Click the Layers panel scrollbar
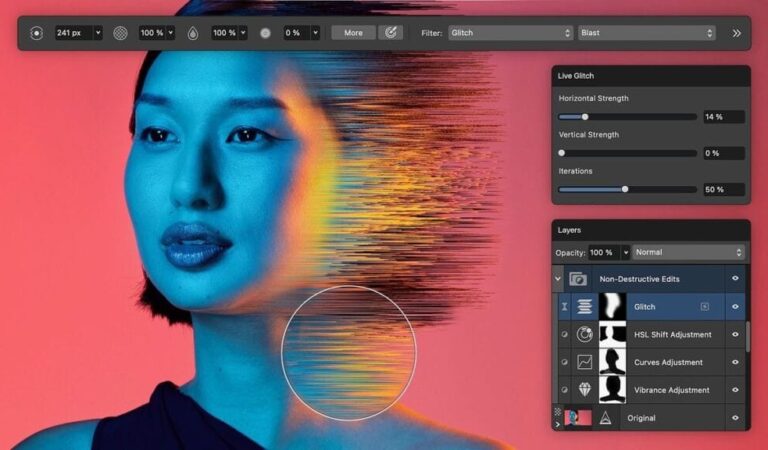Image resolution: width=768 pixels, height=450 pixels. (747, 336)
